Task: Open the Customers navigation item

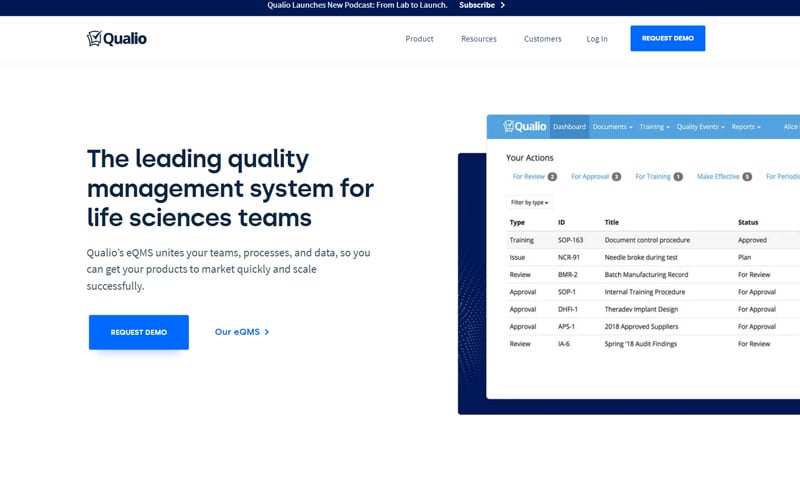Action: 542,39
